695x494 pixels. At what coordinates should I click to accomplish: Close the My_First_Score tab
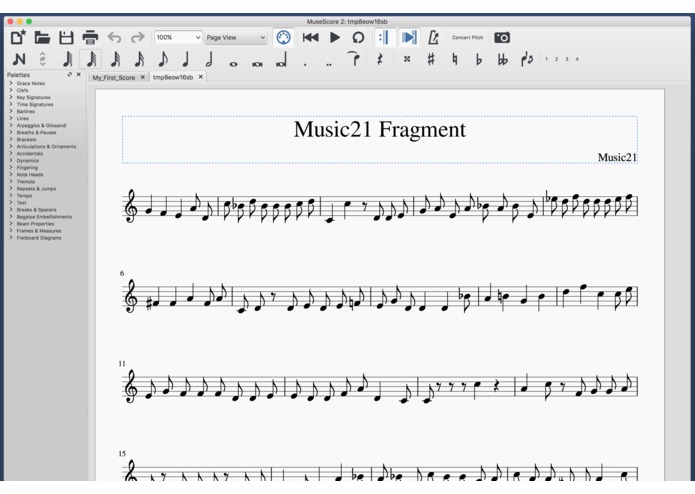point(143,77)
